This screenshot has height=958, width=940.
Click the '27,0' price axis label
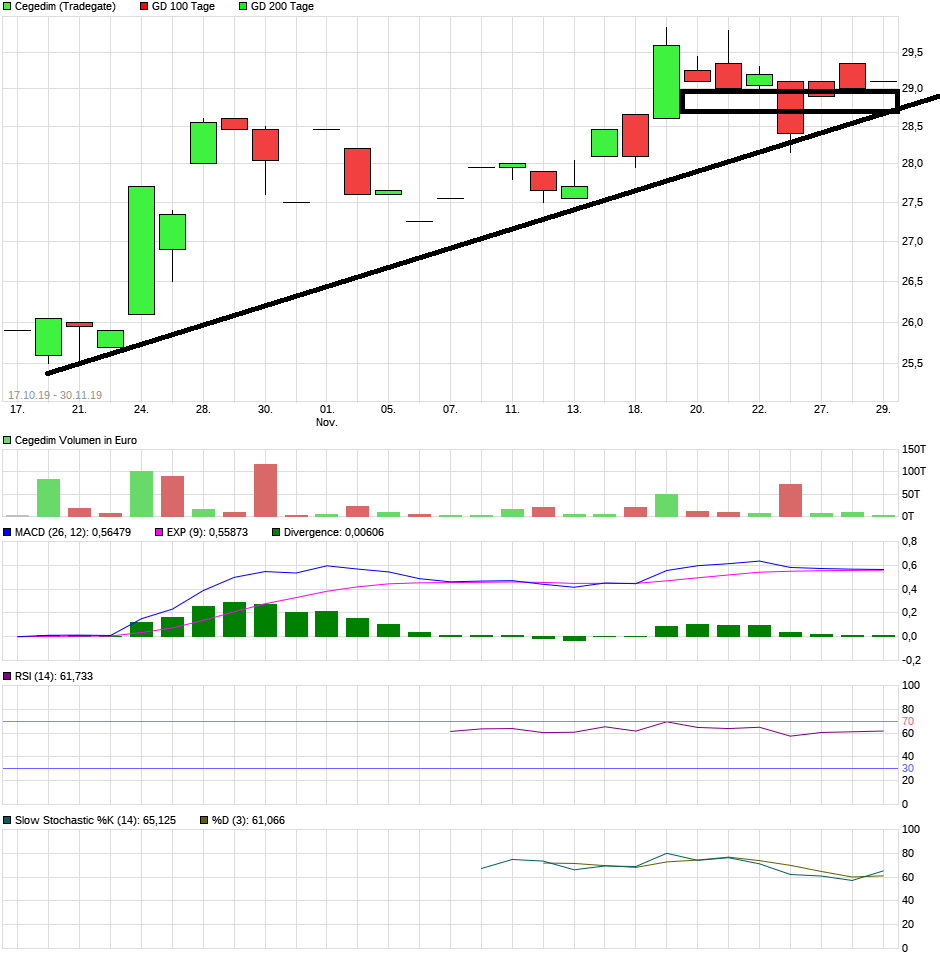click(x=913, y=241)
